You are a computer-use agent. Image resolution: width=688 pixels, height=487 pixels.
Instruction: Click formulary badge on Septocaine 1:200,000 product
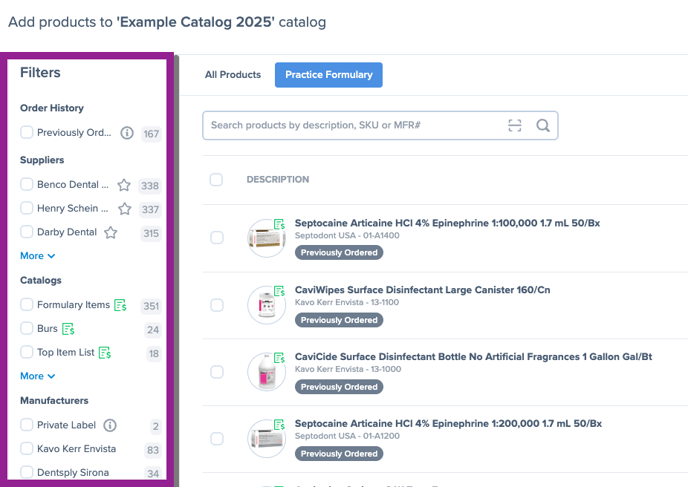tap(280, 425)
